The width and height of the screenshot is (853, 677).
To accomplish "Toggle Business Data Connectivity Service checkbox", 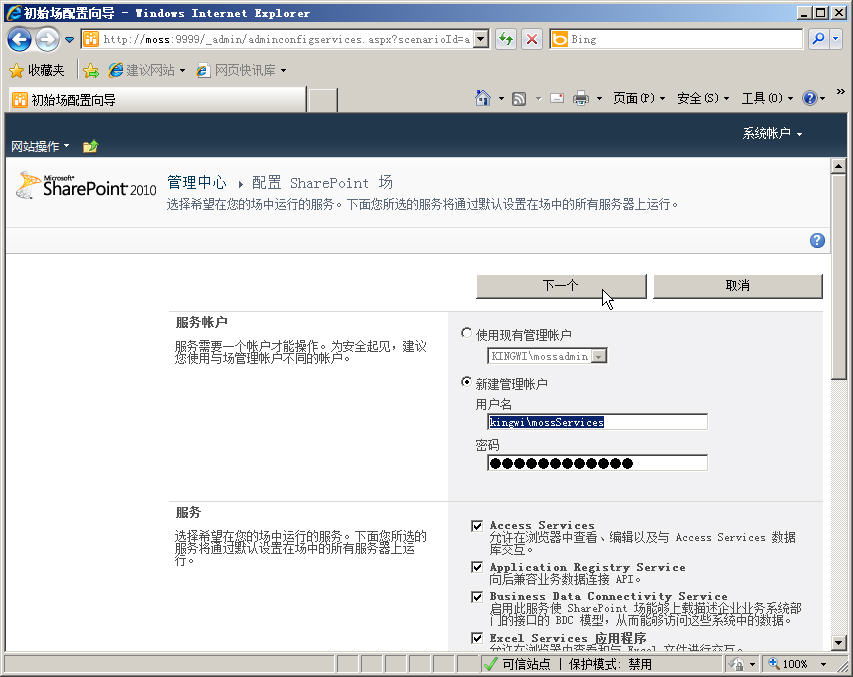I will (477, 597).
